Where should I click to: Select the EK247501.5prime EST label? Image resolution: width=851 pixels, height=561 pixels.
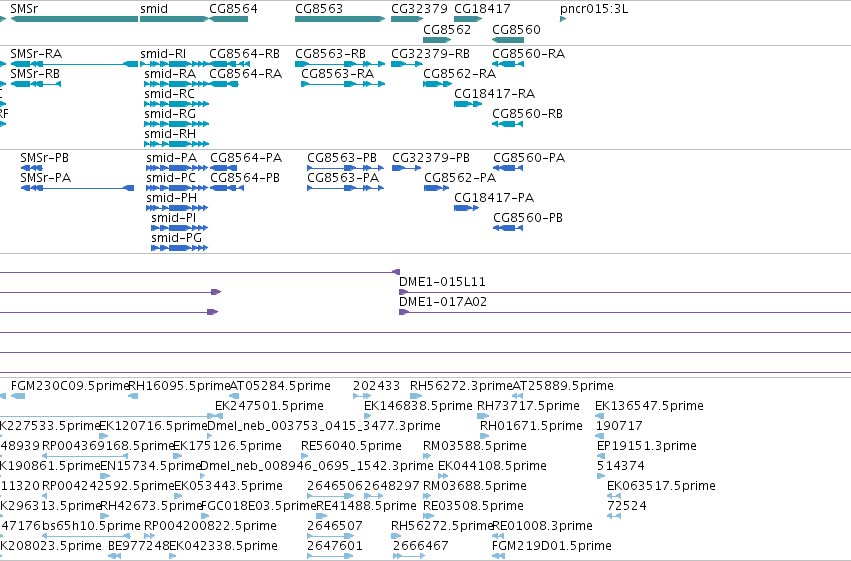tap(269, 406)
